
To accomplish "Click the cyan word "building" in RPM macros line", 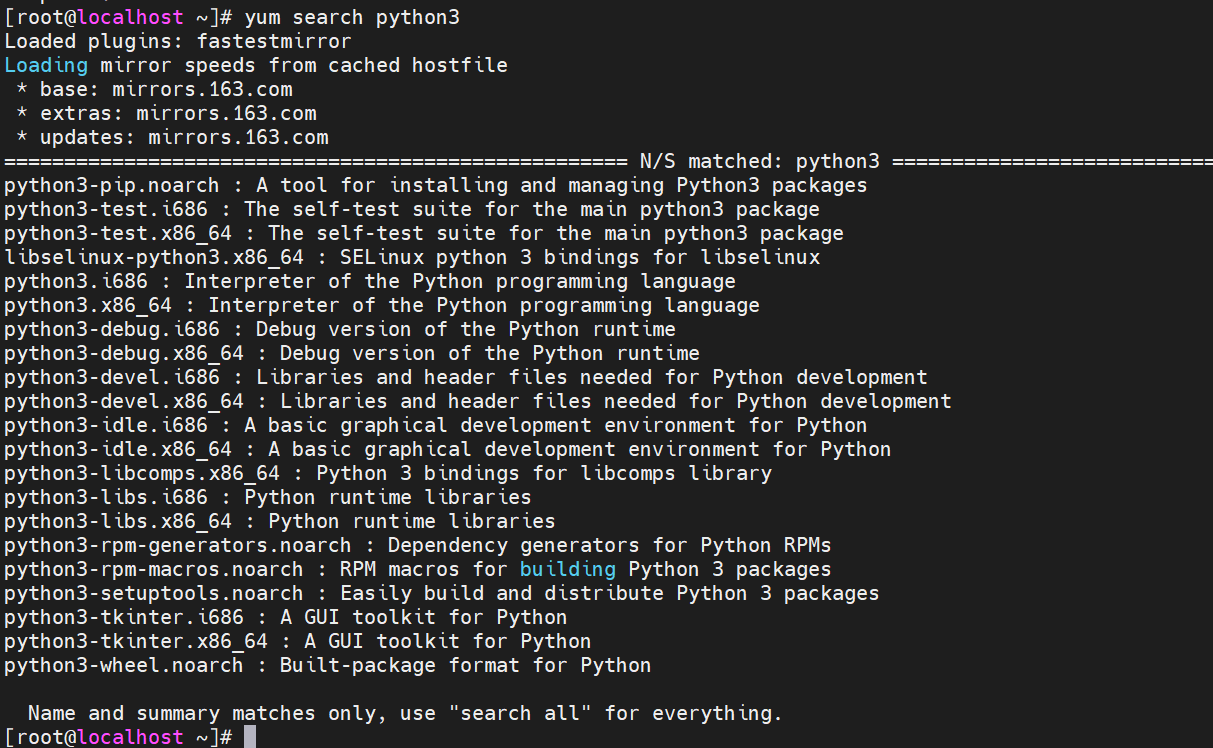I will [567, 569].
